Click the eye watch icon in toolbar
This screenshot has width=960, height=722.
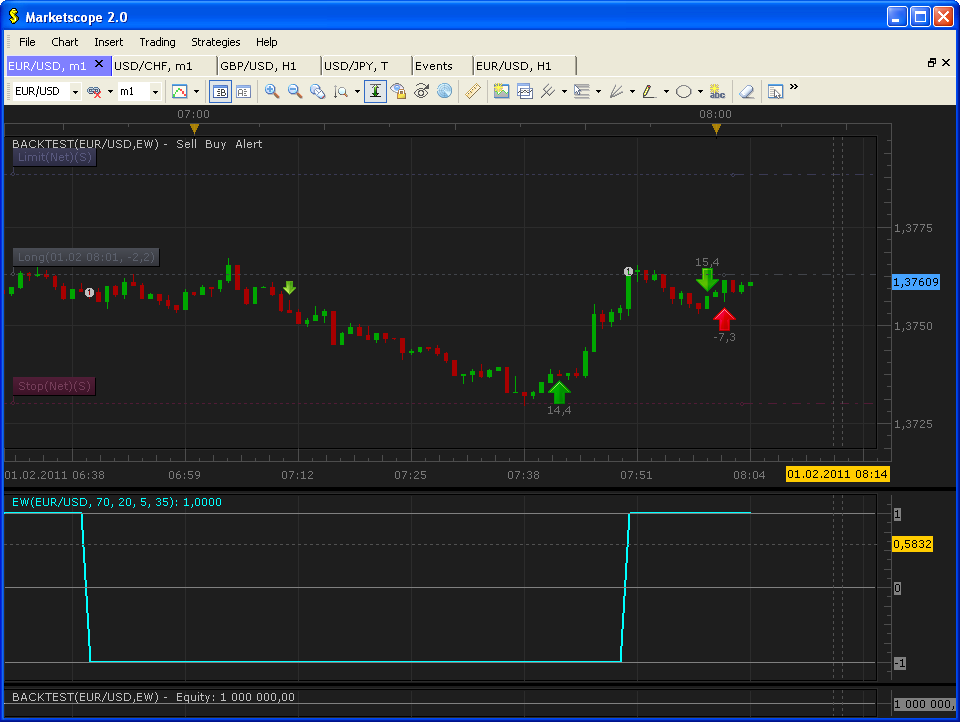[x=421, y=91]
